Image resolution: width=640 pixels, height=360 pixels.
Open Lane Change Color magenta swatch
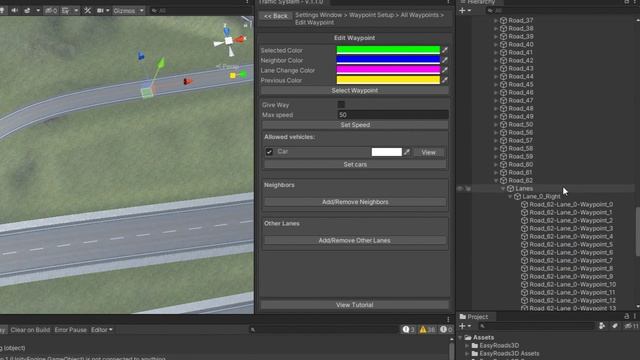388,70
